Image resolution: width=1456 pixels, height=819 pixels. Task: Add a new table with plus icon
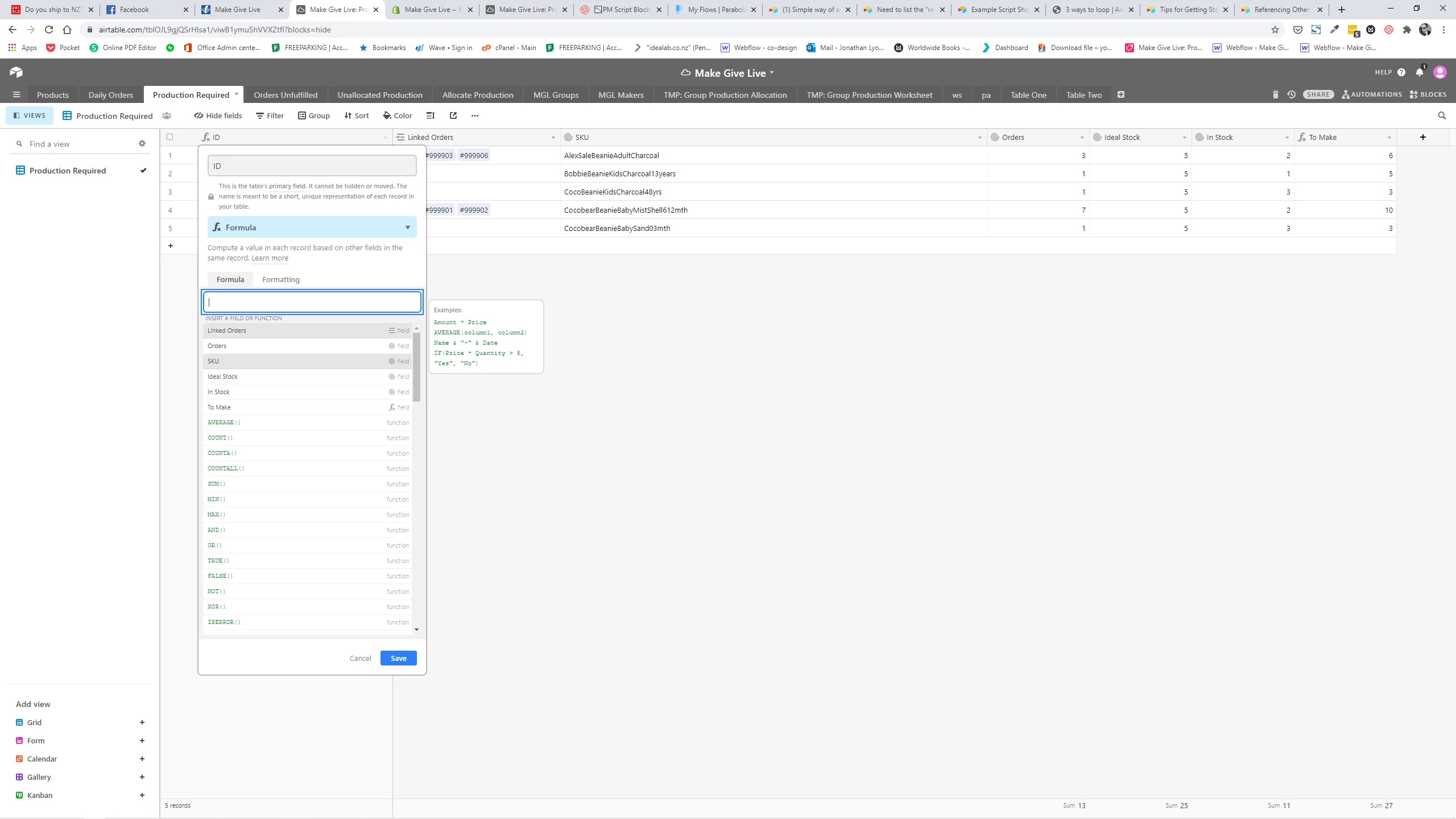click(x=1120, y=95)
